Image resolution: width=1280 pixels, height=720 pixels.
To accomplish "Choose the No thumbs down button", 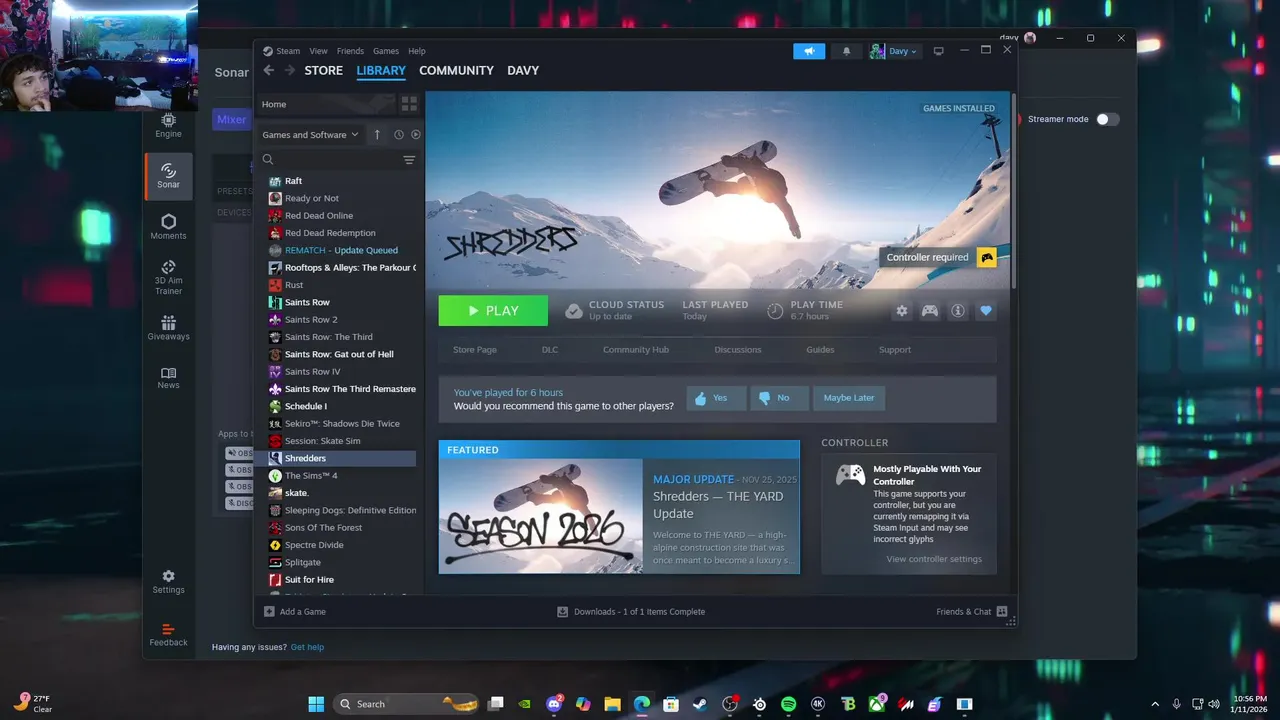I will (x=779, y=398).
